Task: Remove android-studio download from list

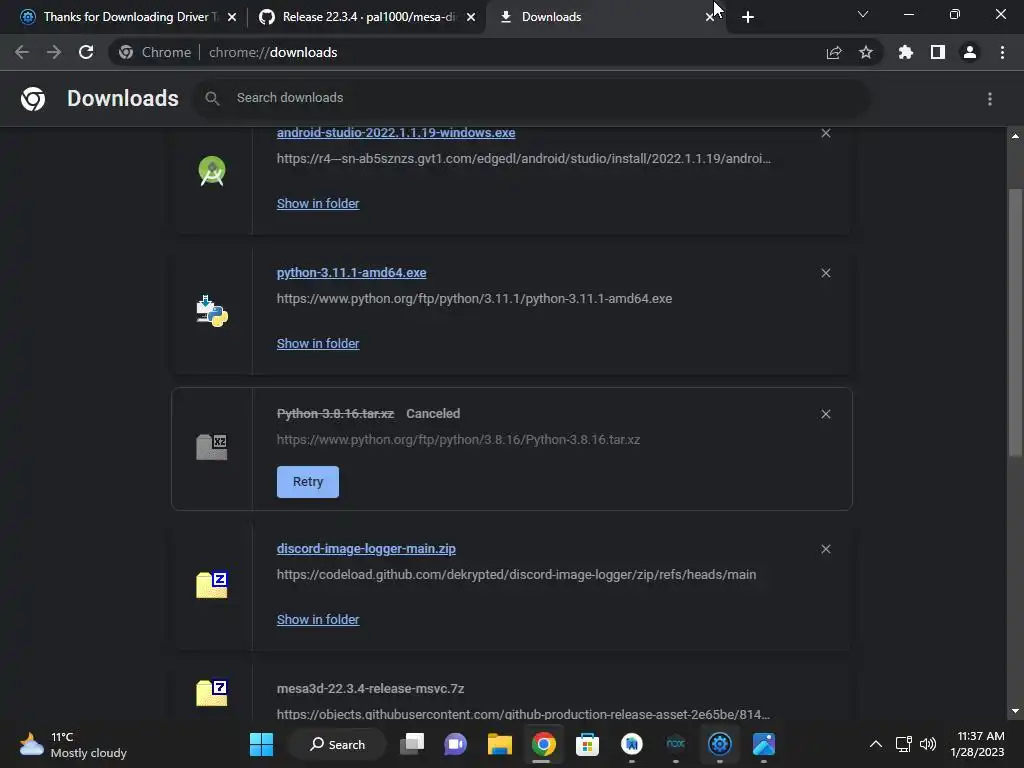Action: (x=826, y=133)
